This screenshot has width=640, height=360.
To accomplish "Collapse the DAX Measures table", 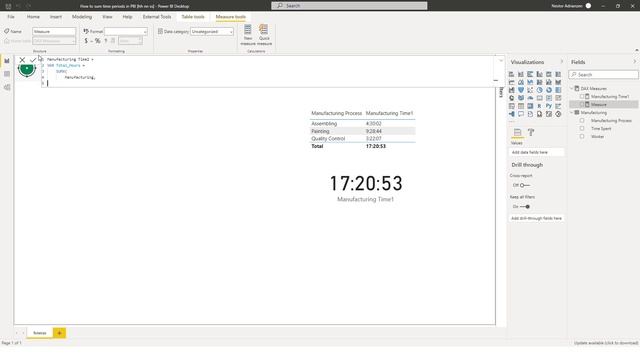I will click(x=572, y=89).
